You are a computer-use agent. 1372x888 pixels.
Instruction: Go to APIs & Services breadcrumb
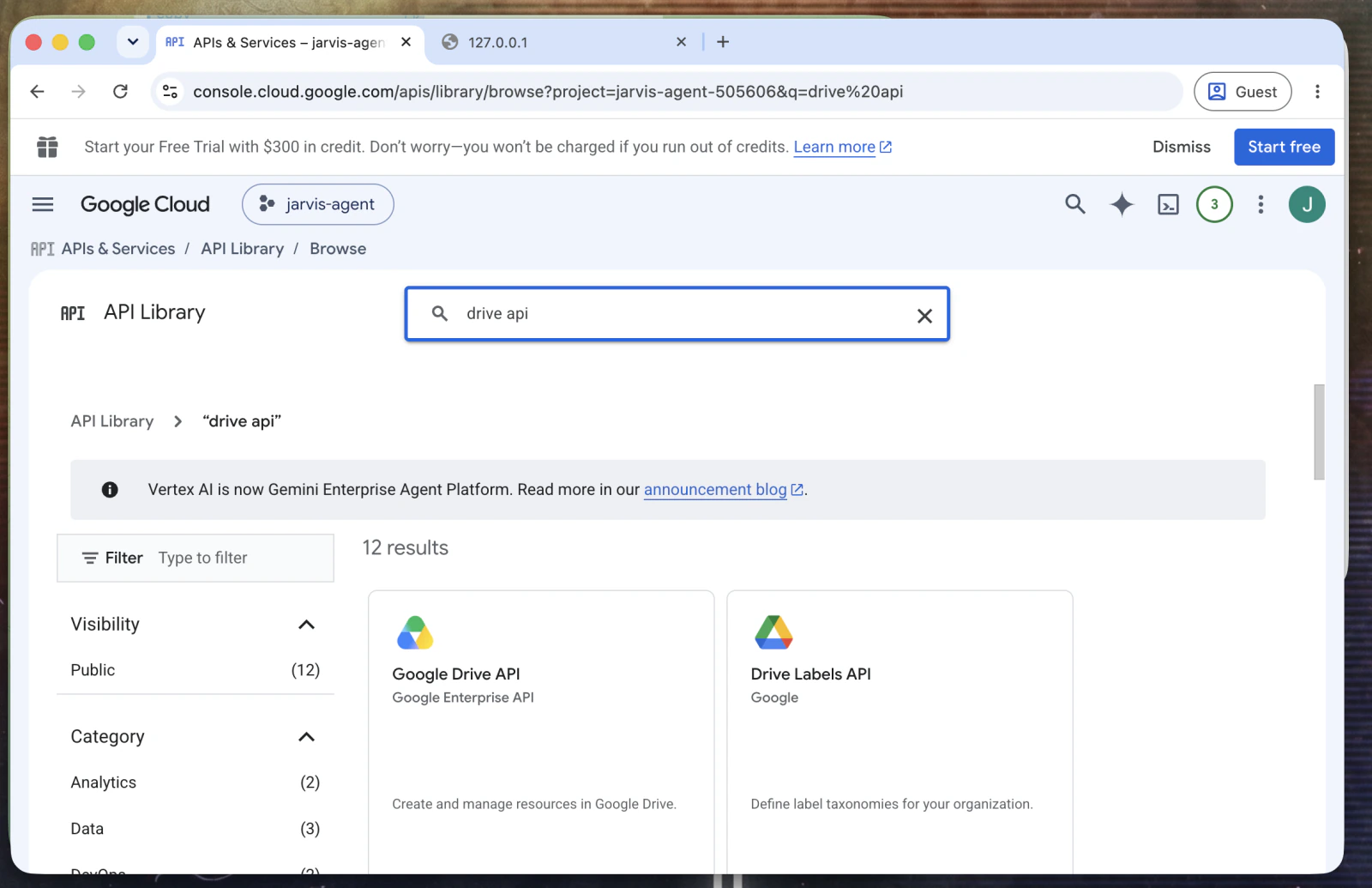click(118, 249)
